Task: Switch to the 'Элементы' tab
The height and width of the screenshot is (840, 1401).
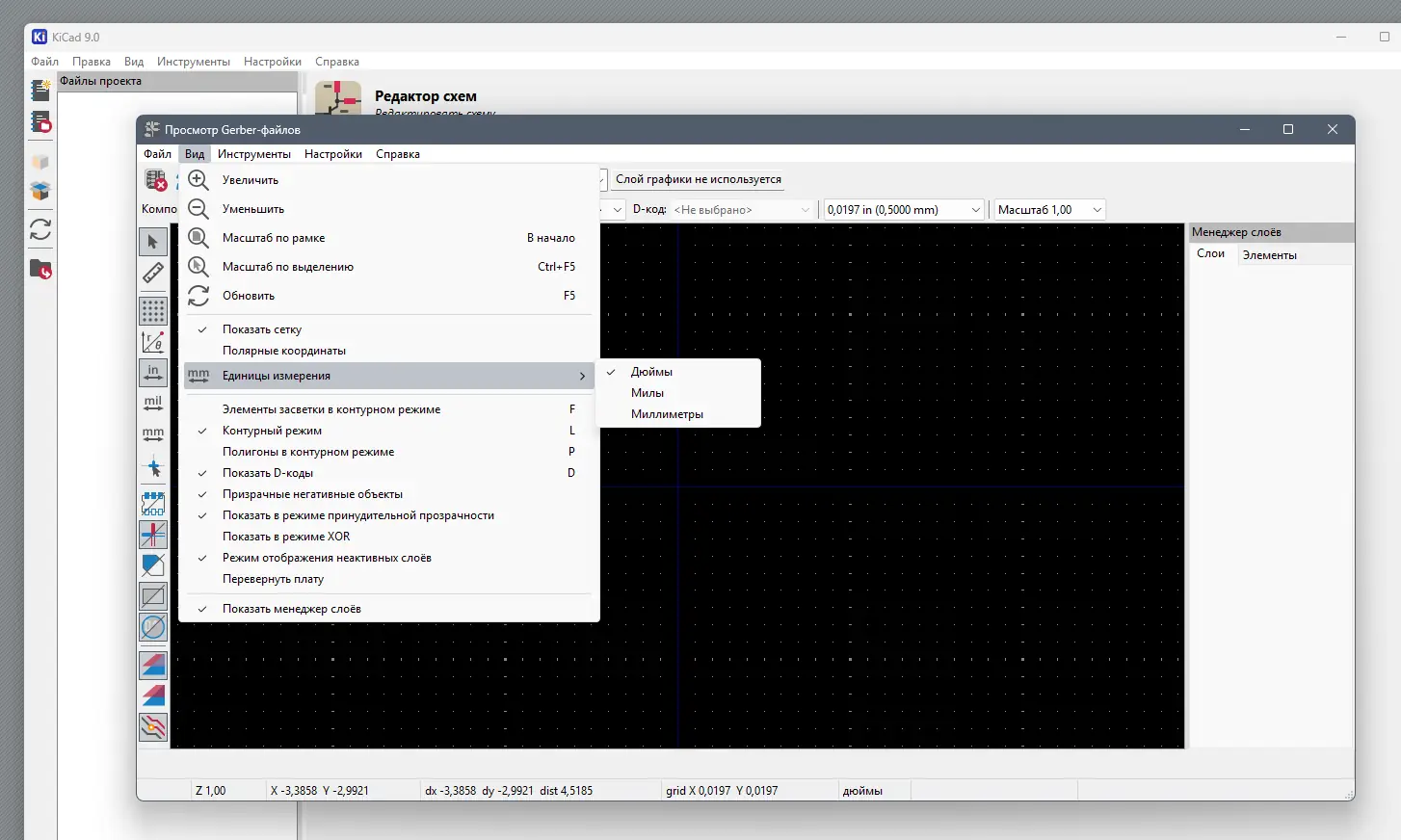Action: pos(1269,255)
